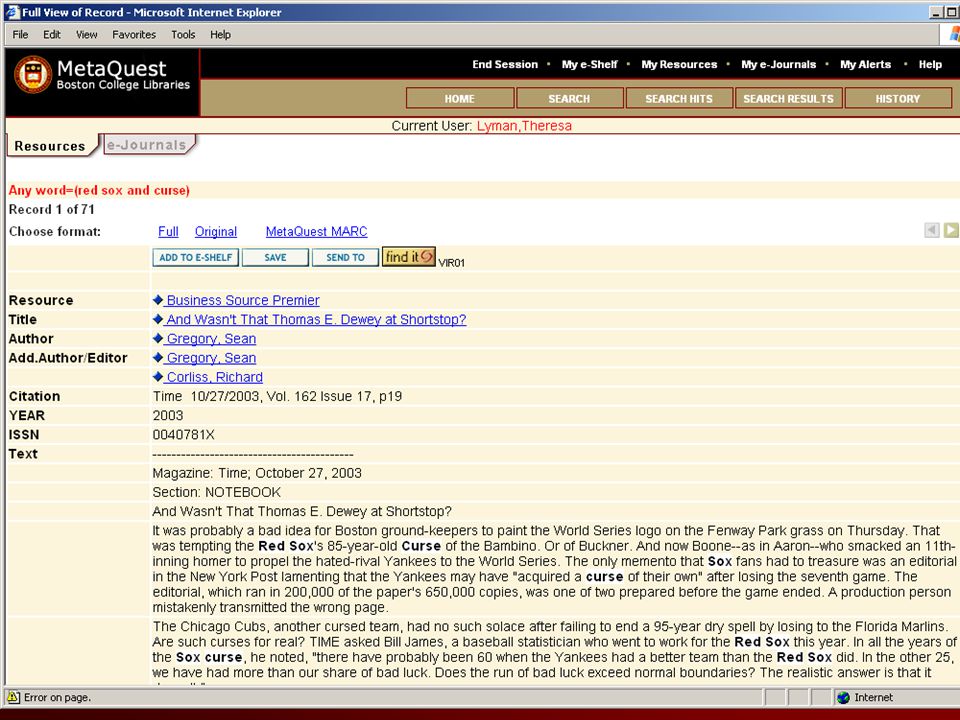The image size is (960, 720).
Task: Open the View menu
Action: point(86,34)
